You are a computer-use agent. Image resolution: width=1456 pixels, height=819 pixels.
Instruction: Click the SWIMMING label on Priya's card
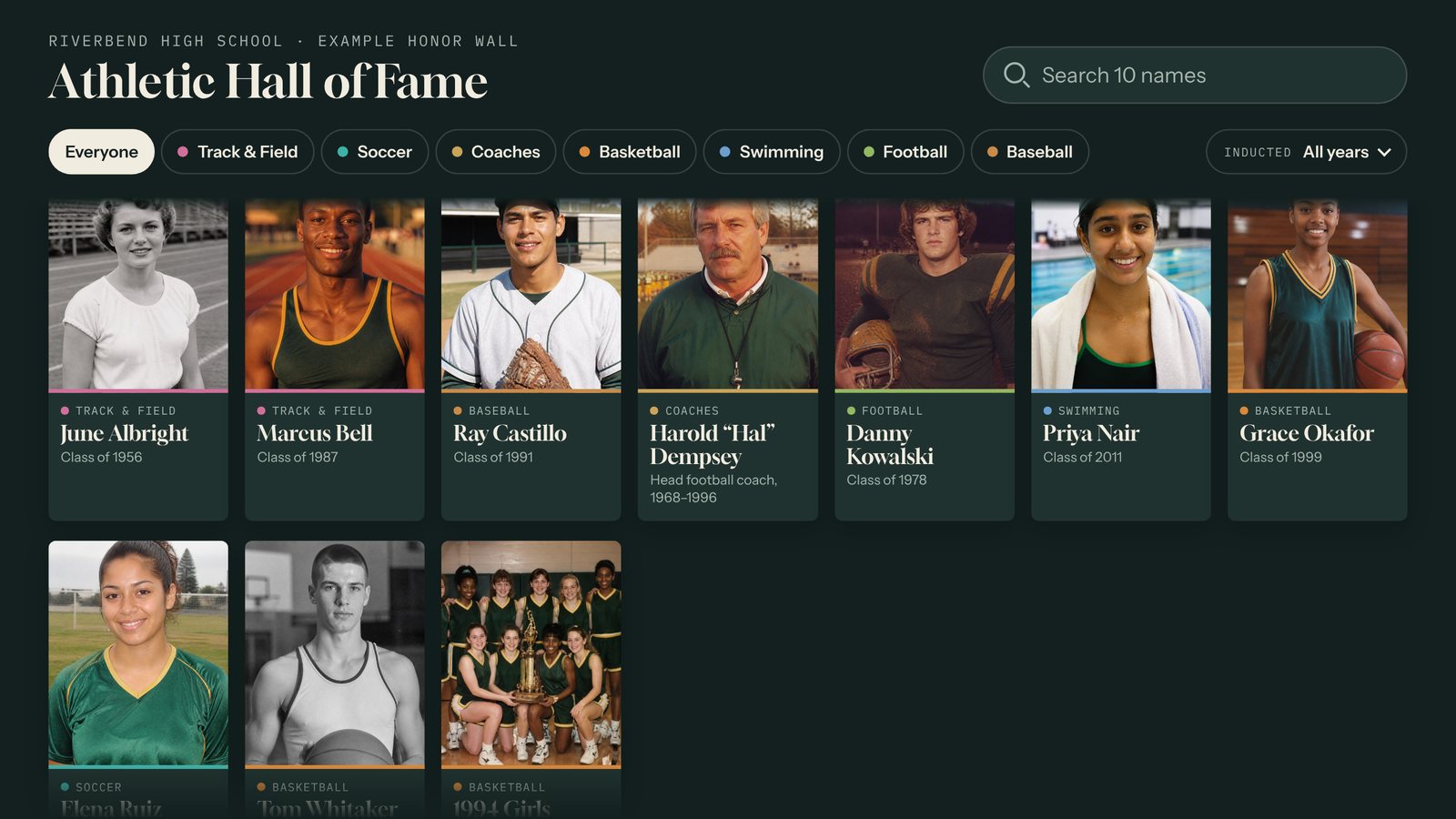tap(1088, 411)
